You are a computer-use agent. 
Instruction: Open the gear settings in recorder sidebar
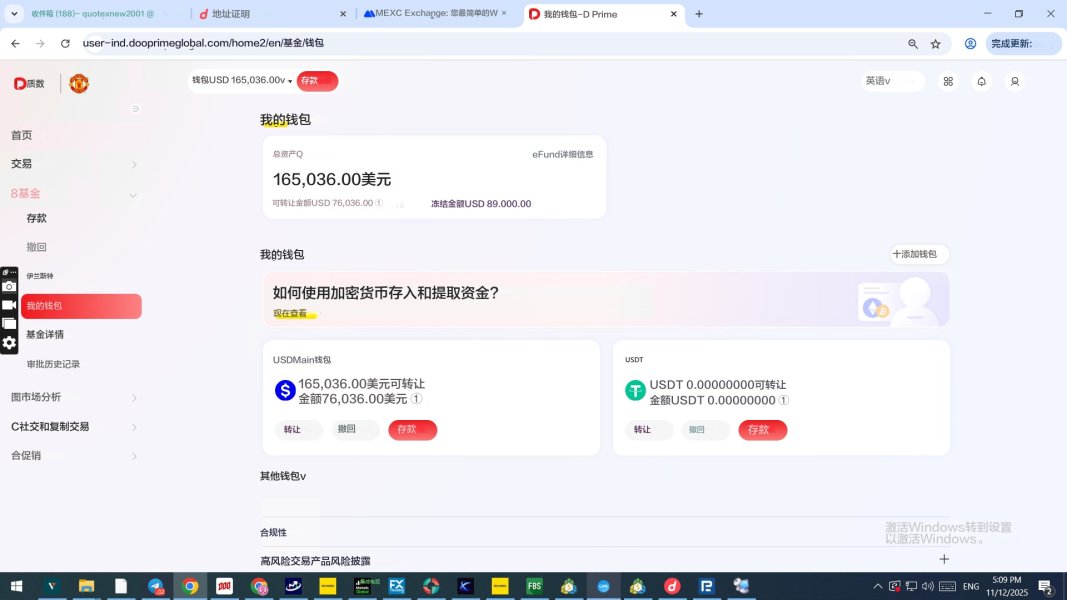tap(9, 343)
